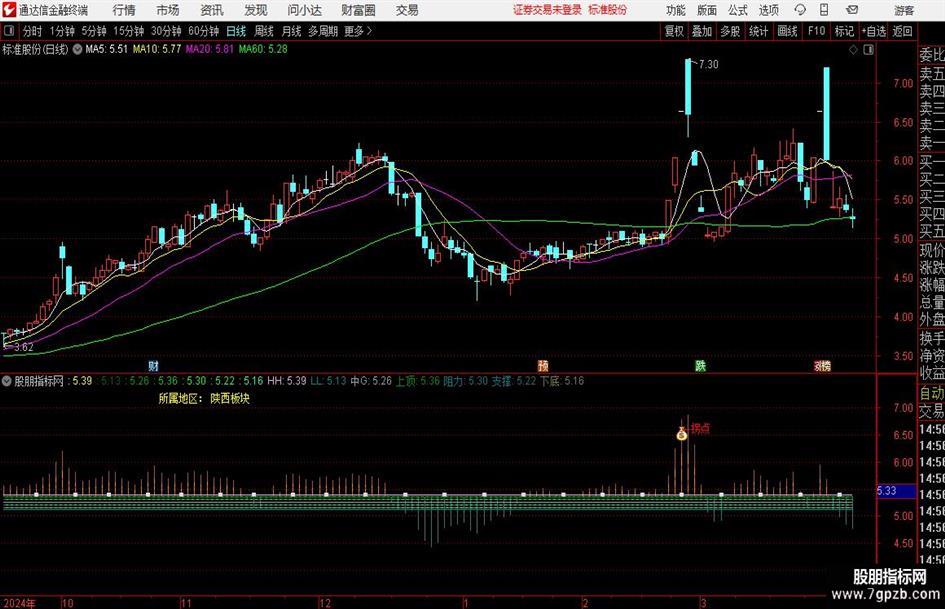Image resolution: width=945 pixels, height=609 pixels.
Task: Switch to the 30分钟 period tab
Action: [x=166, y=31]
